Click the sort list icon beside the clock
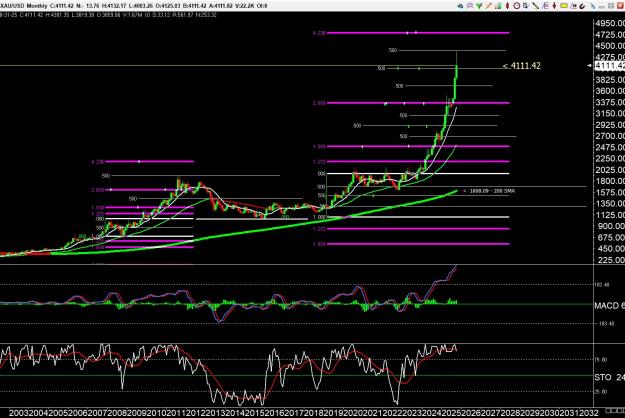This screenshot has width=625, height=418. coord(526,6)
